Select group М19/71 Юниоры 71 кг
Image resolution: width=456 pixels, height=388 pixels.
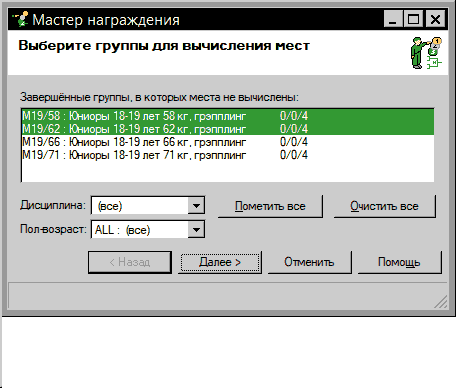tap(228, 155)
